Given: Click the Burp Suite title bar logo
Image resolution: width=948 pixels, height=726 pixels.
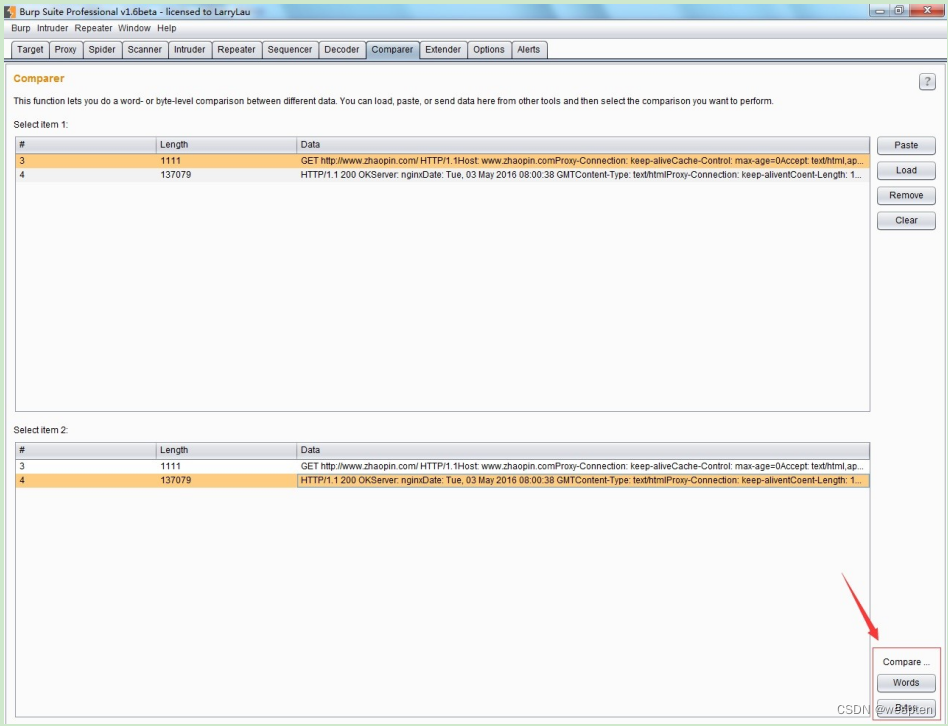Looking at the screenshot, I should [10, 11].
